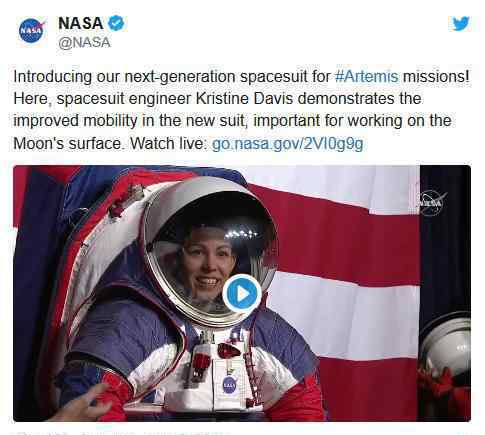Screen dimensions: 485x435
Task: Click the @NASA handle
Action: tap(84, 42)
